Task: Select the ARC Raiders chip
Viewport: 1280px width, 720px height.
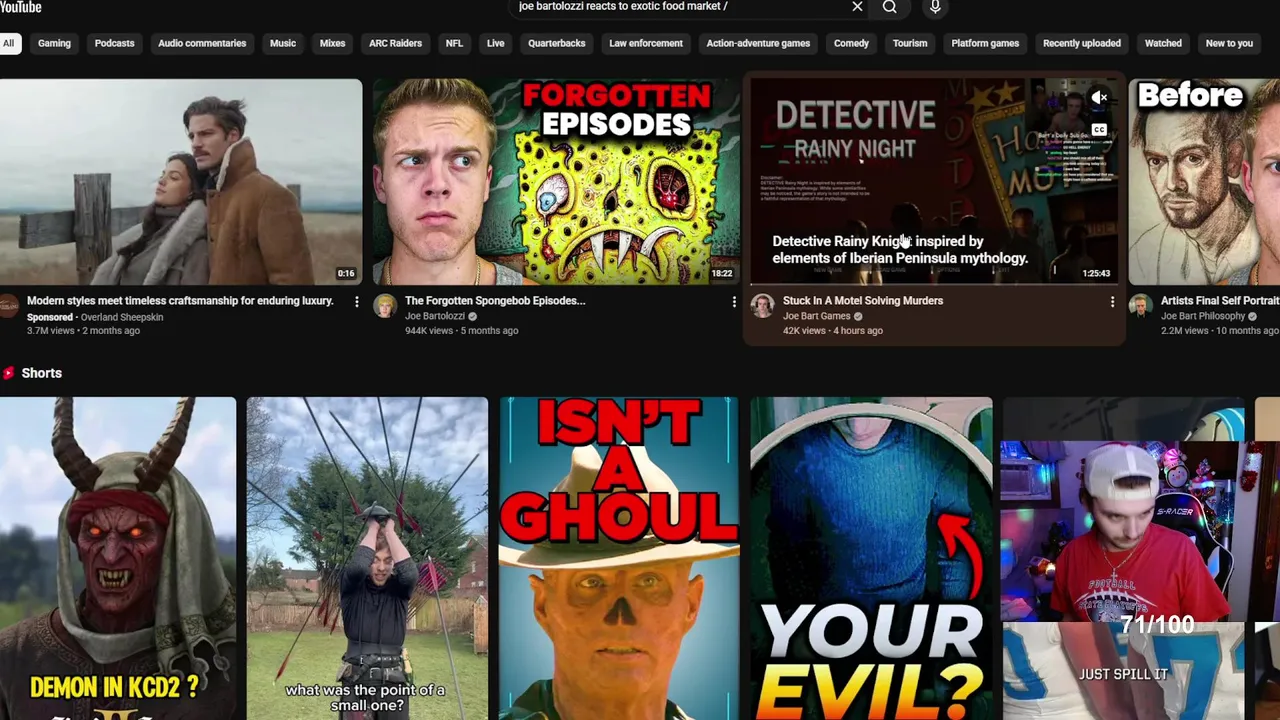Action: pyautogui.click(x=395, y=43)
